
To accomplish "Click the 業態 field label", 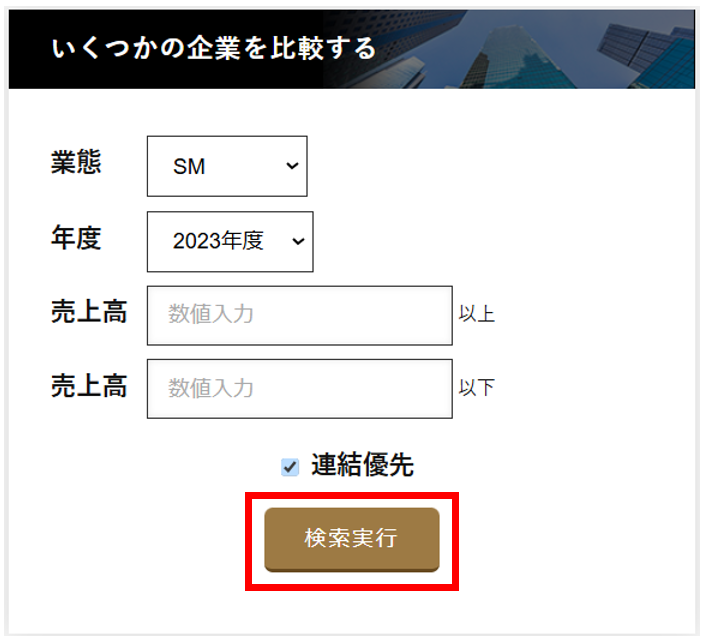I will [76, 162].
